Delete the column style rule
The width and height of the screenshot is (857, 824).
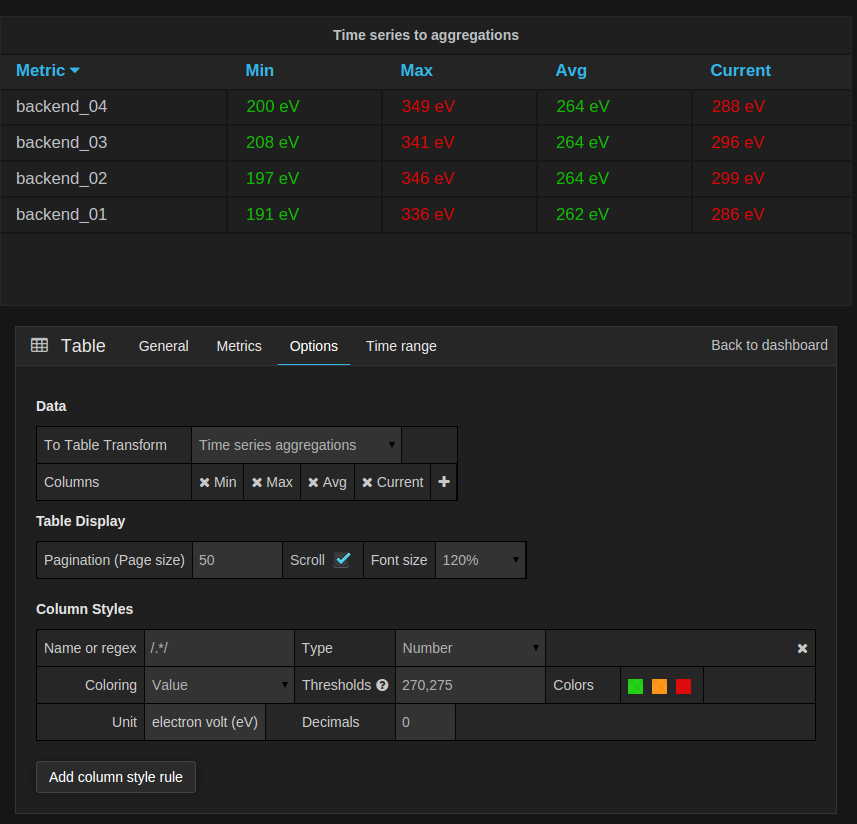click(802, 648)
